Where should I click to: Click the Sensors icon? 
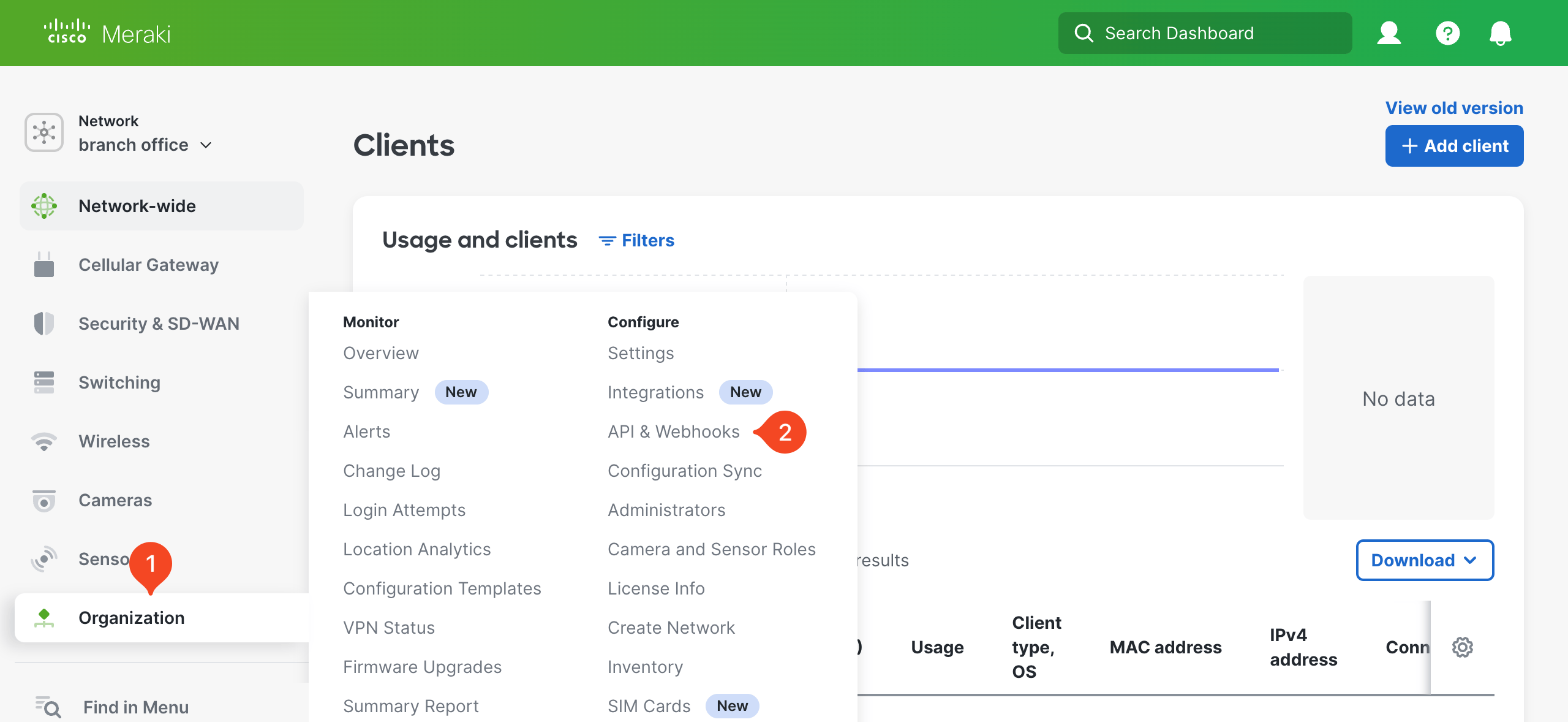44,559
